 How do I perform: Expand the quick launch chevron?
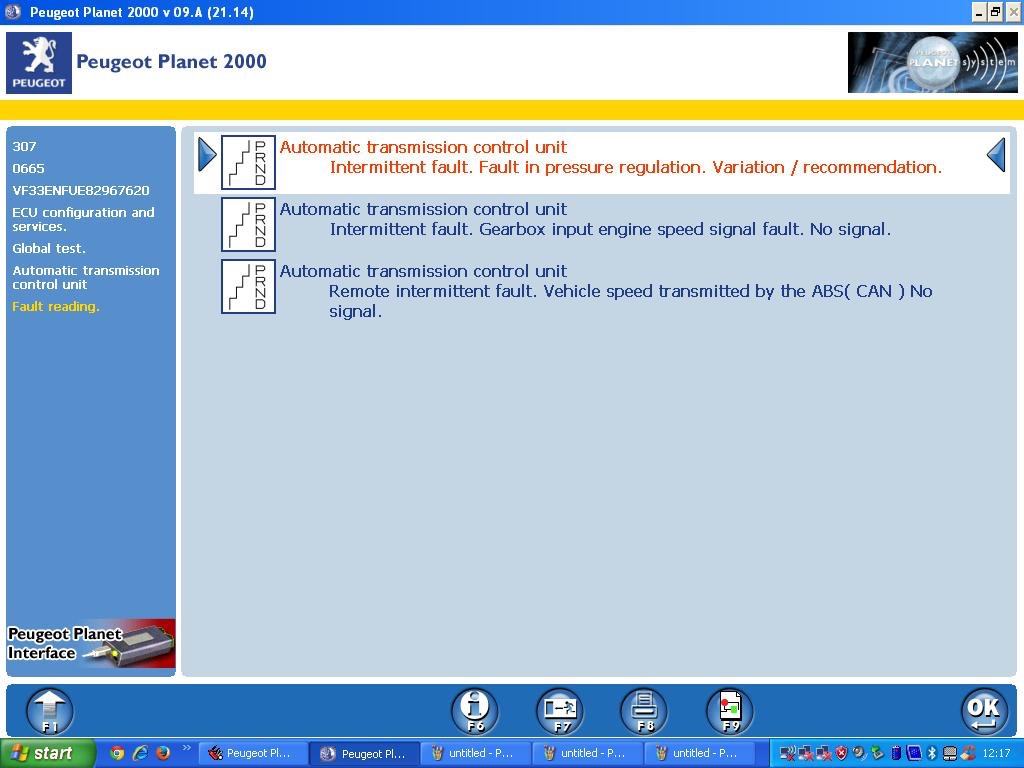coord(186,748)
